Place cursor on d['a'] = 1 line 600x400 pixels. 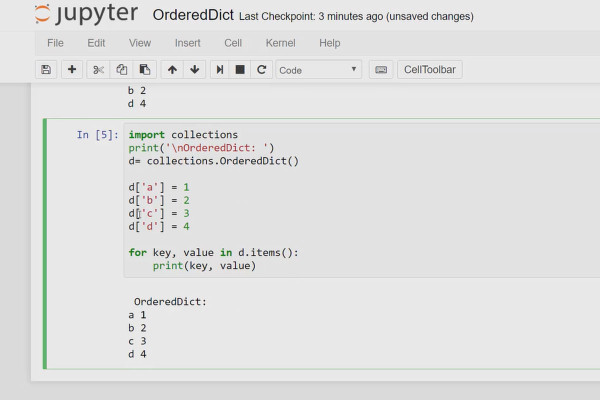tap(159, 187)
